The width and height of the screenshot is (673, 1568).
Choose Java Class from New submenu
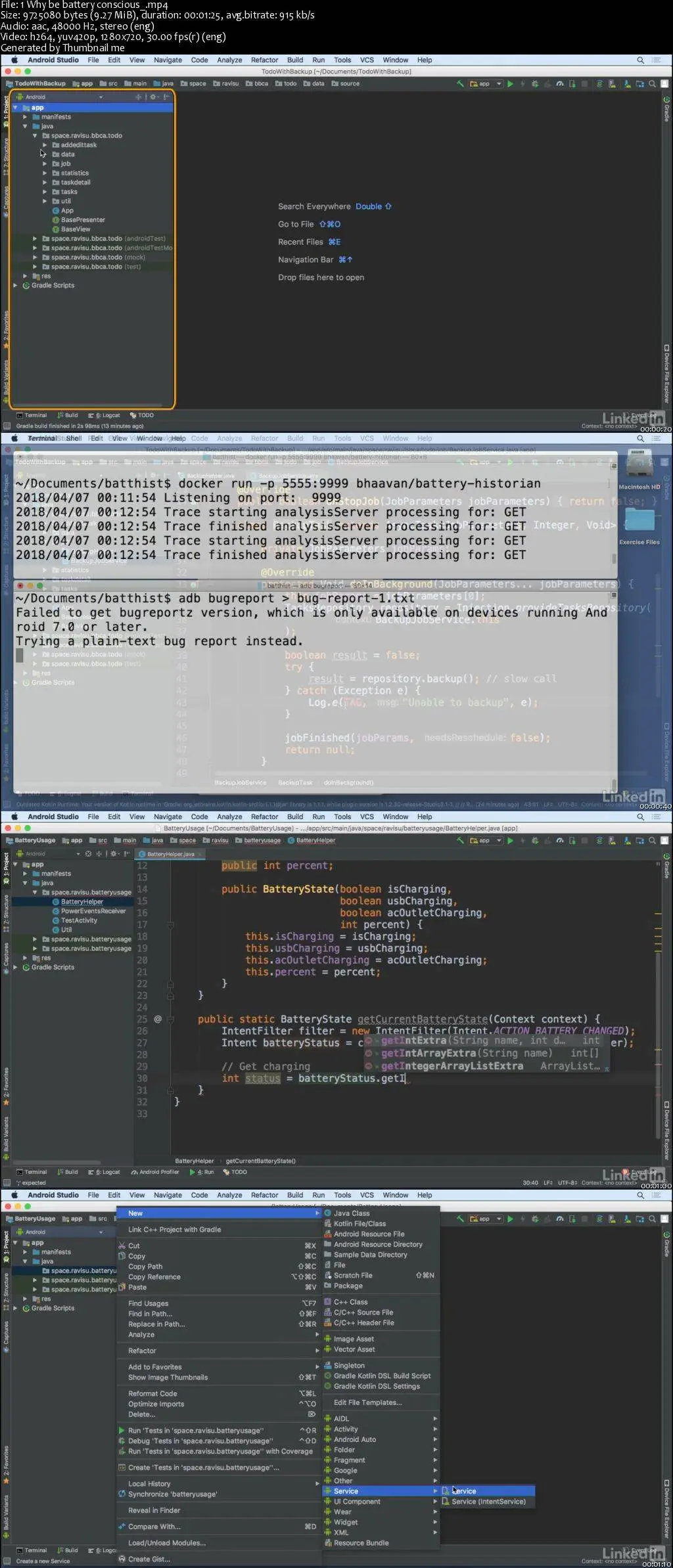point(351,1213)
